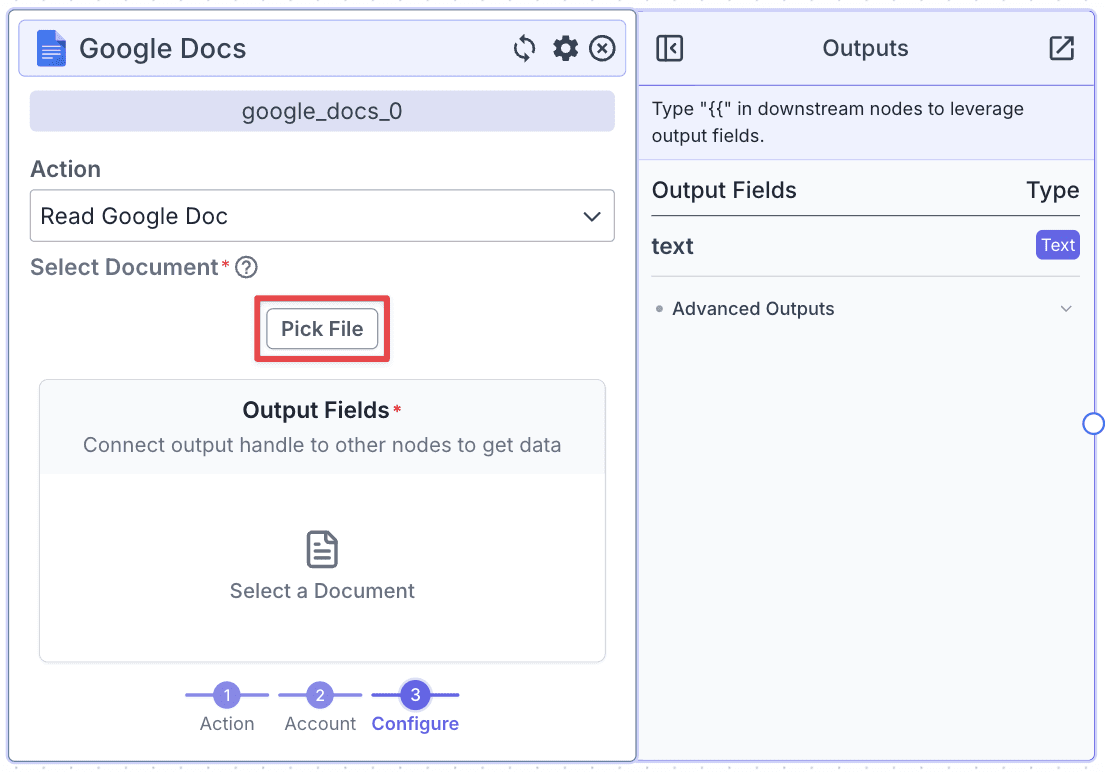The width and height of the screenshot is (1105, 772).
Task: Click the Connect output handle hint text
Action: click(x=322, y=445)
